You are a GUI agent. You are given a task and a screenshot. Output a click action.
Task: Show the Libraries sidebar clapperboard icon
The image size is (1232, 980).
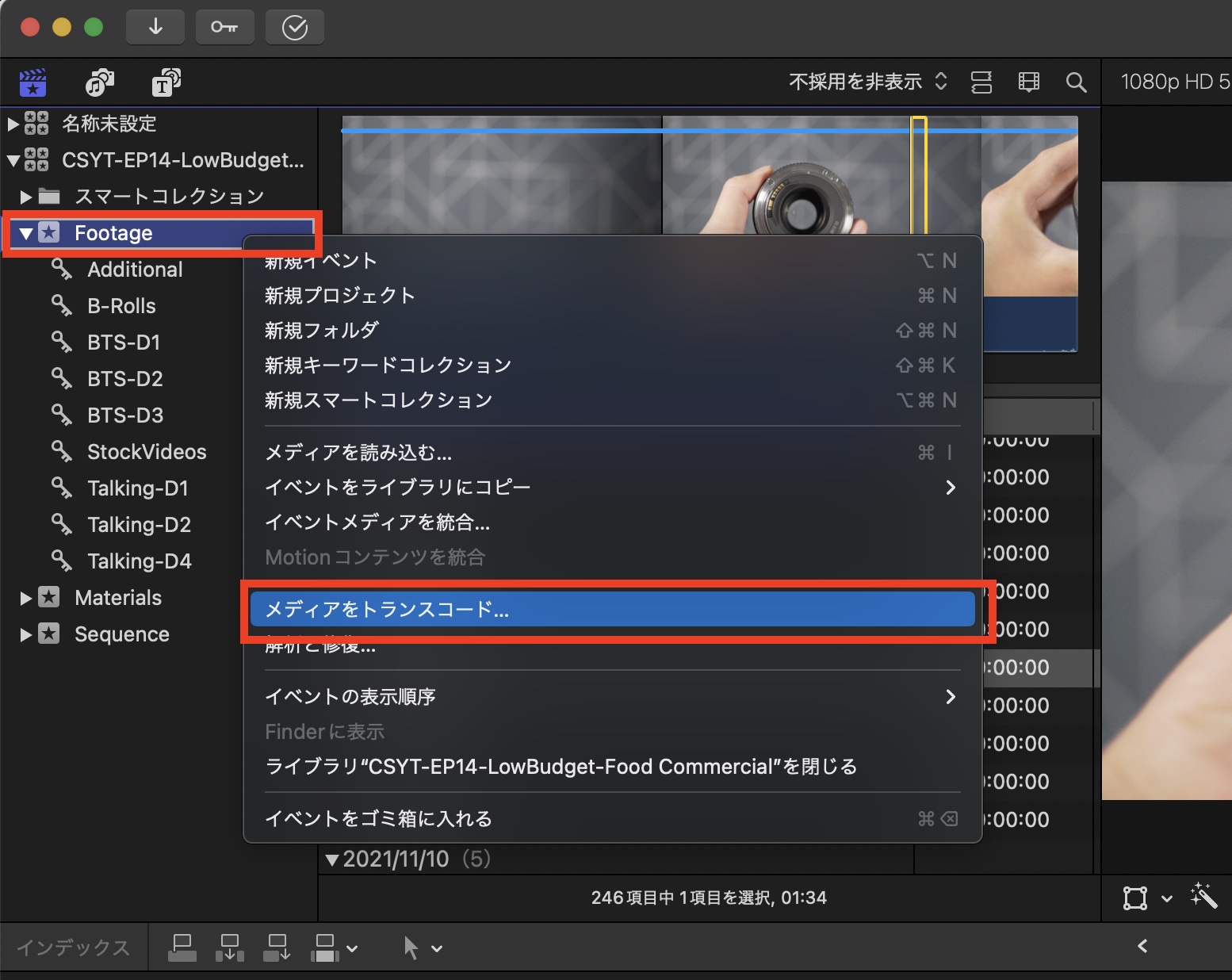[x=33, y=82]
